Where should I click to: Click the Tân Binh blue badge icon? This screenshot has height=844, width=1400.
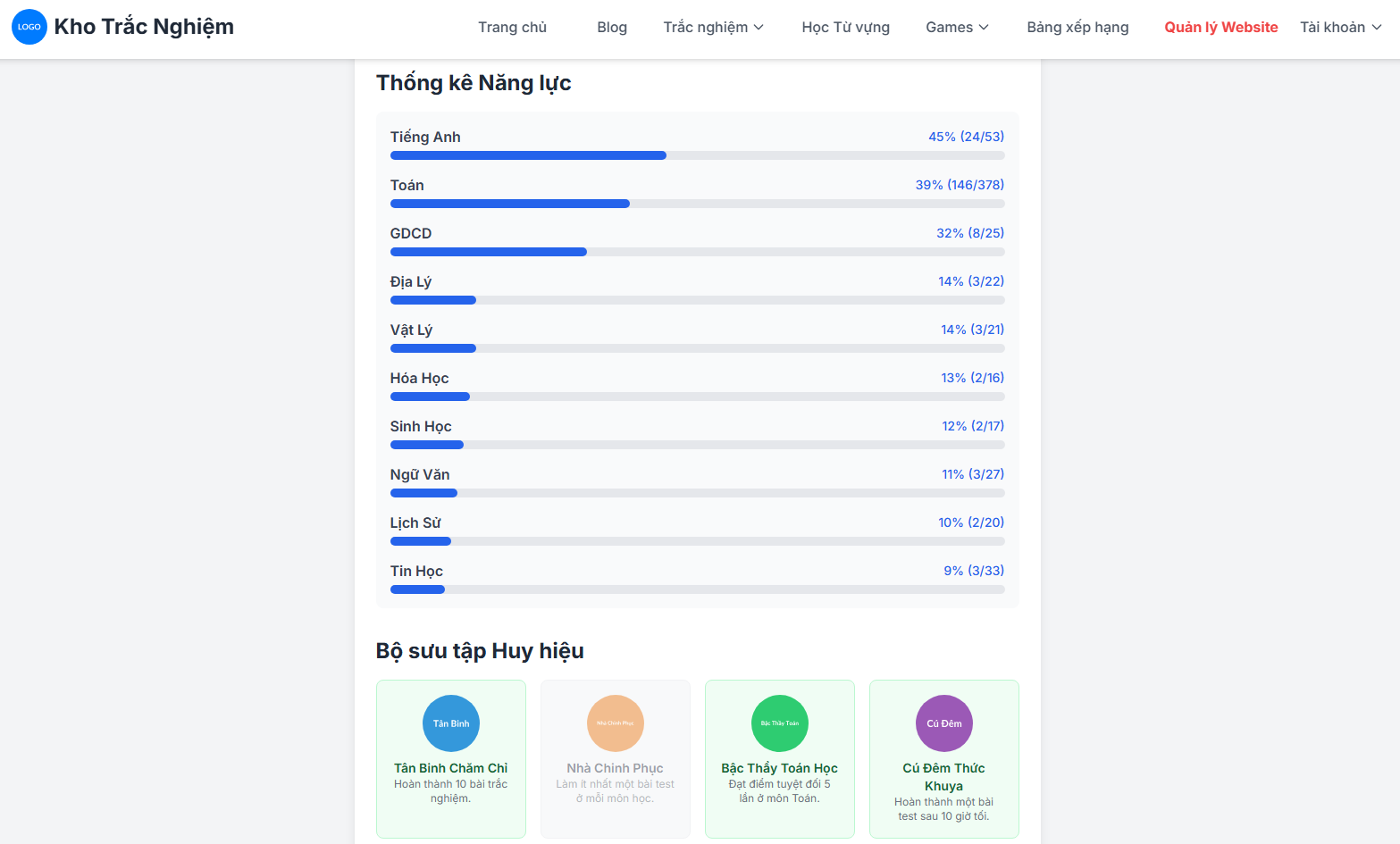click(x=451, y=723)
